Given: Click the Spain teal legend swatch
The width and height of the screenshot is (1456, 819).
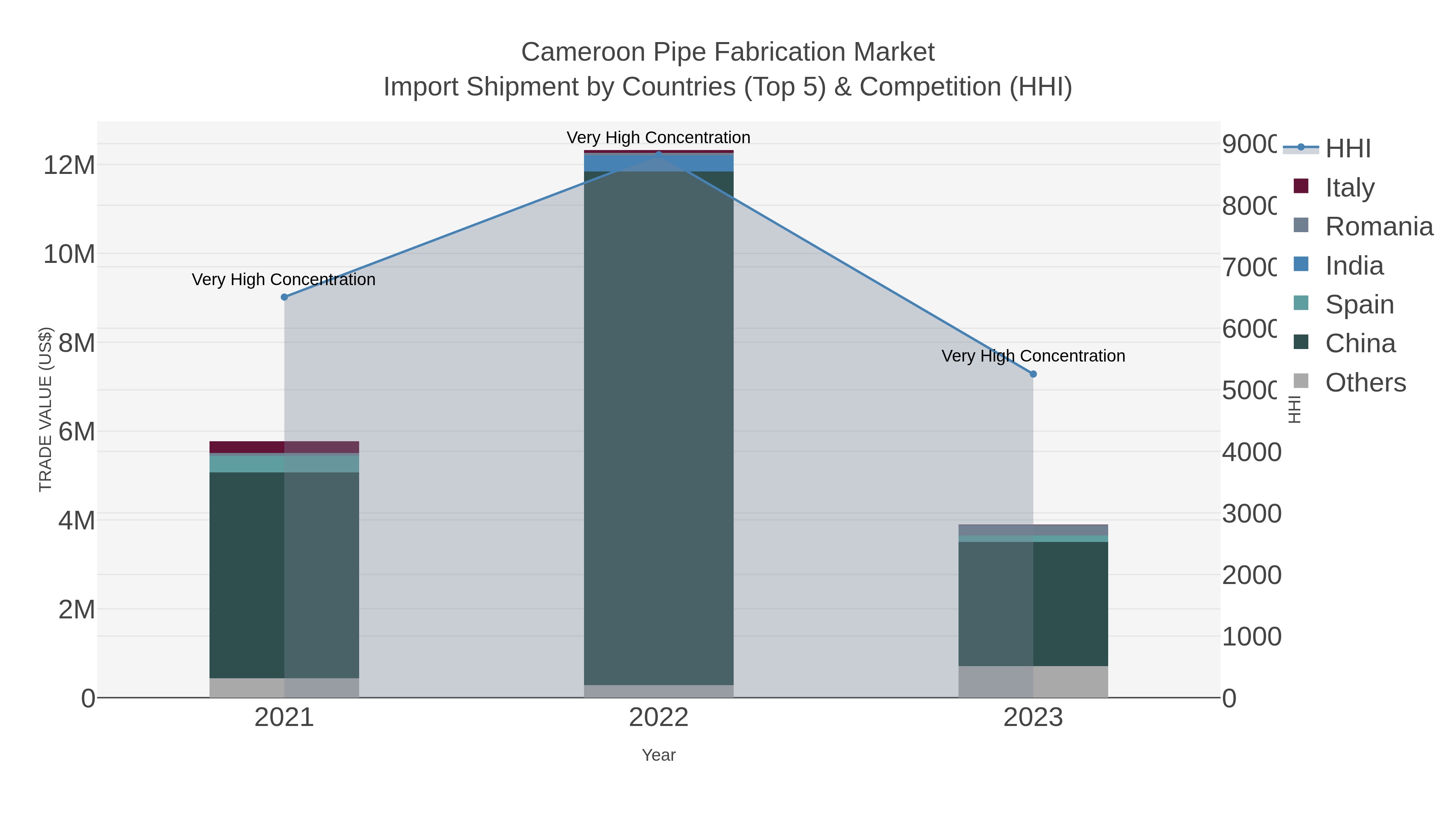Looking at the screenshot, I should pyautogui.click(x=1301, y=303).
